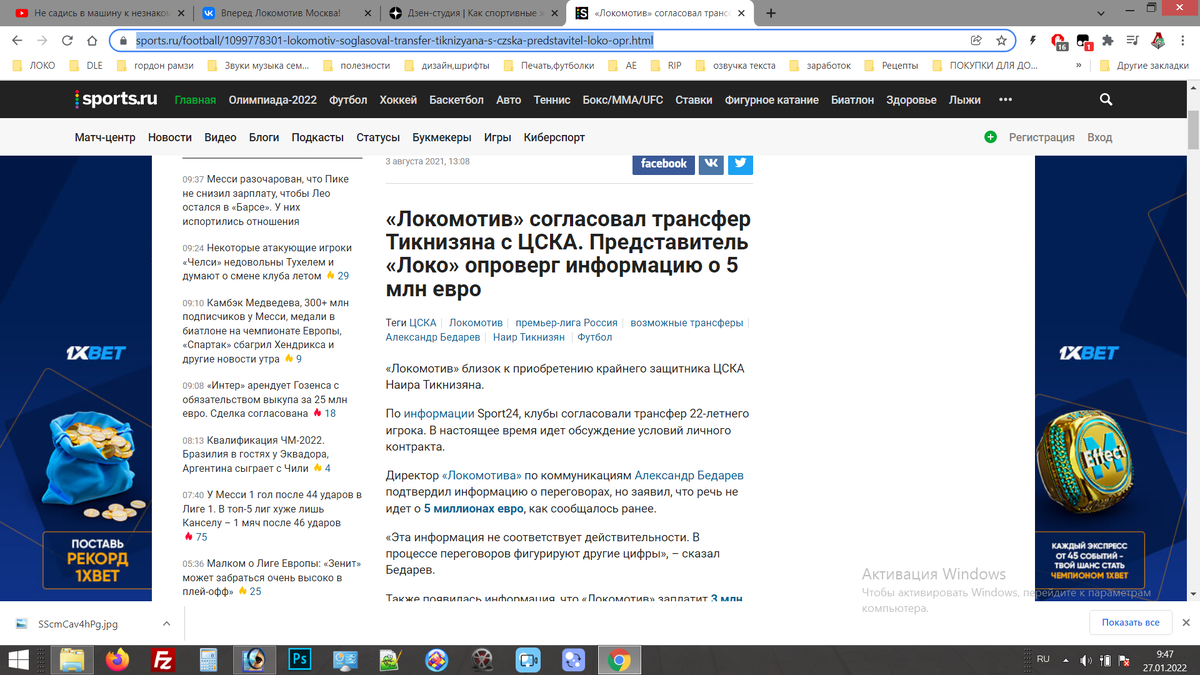Open the Олимпиада-2022 menu item
Viewport: 1200px width, 675px height.
pyautogui.click(x=272, y=100)
